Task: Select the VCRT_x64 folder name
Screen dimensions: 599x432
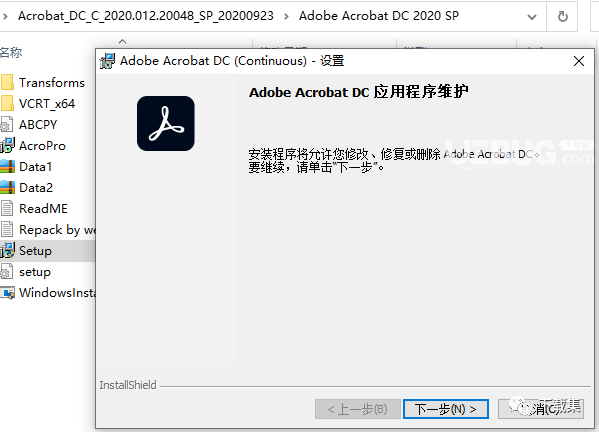Action: (x=47, y=104)
